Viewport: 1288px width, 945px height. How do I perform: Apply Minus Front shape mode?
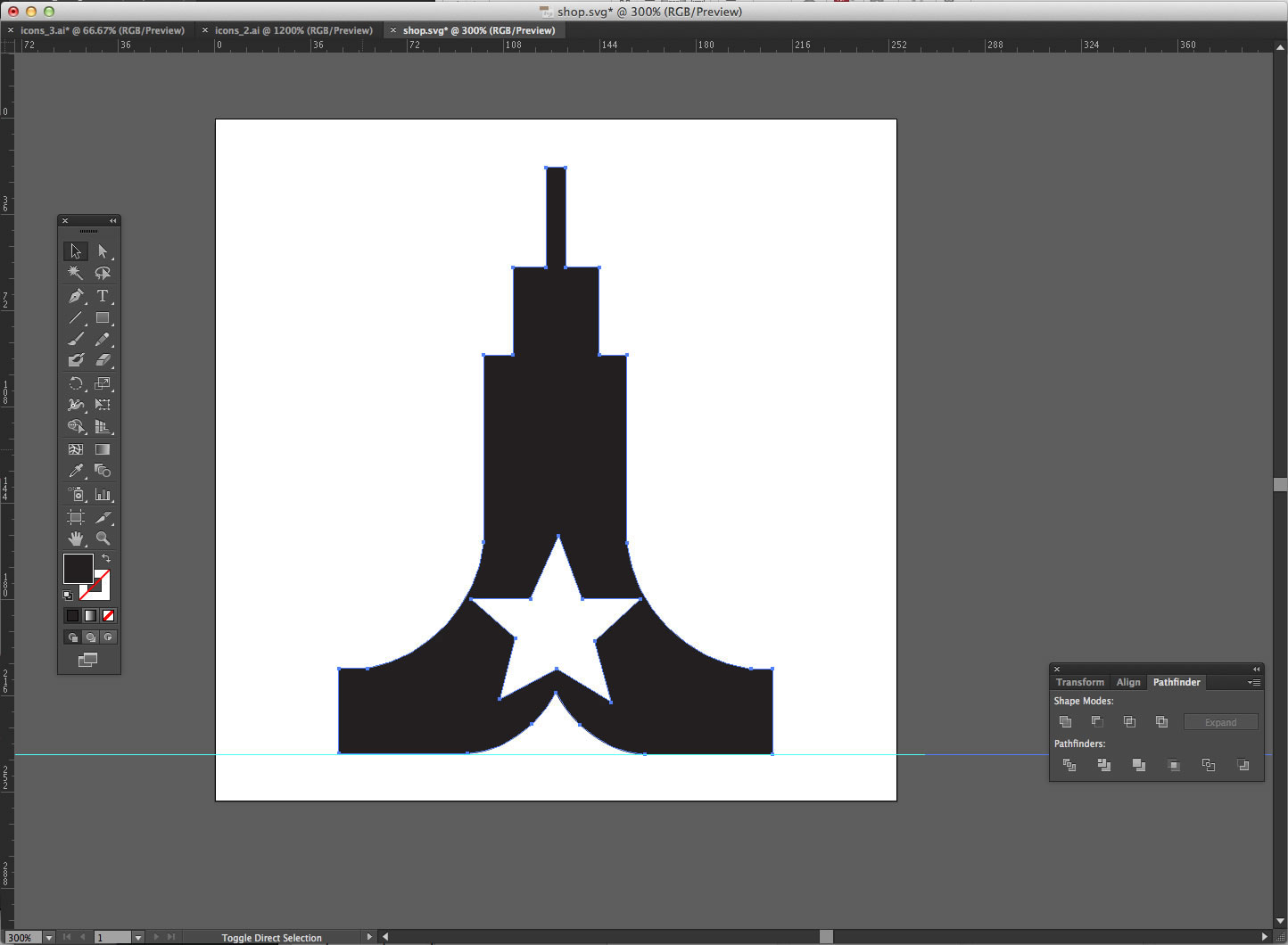[1097, 721]
